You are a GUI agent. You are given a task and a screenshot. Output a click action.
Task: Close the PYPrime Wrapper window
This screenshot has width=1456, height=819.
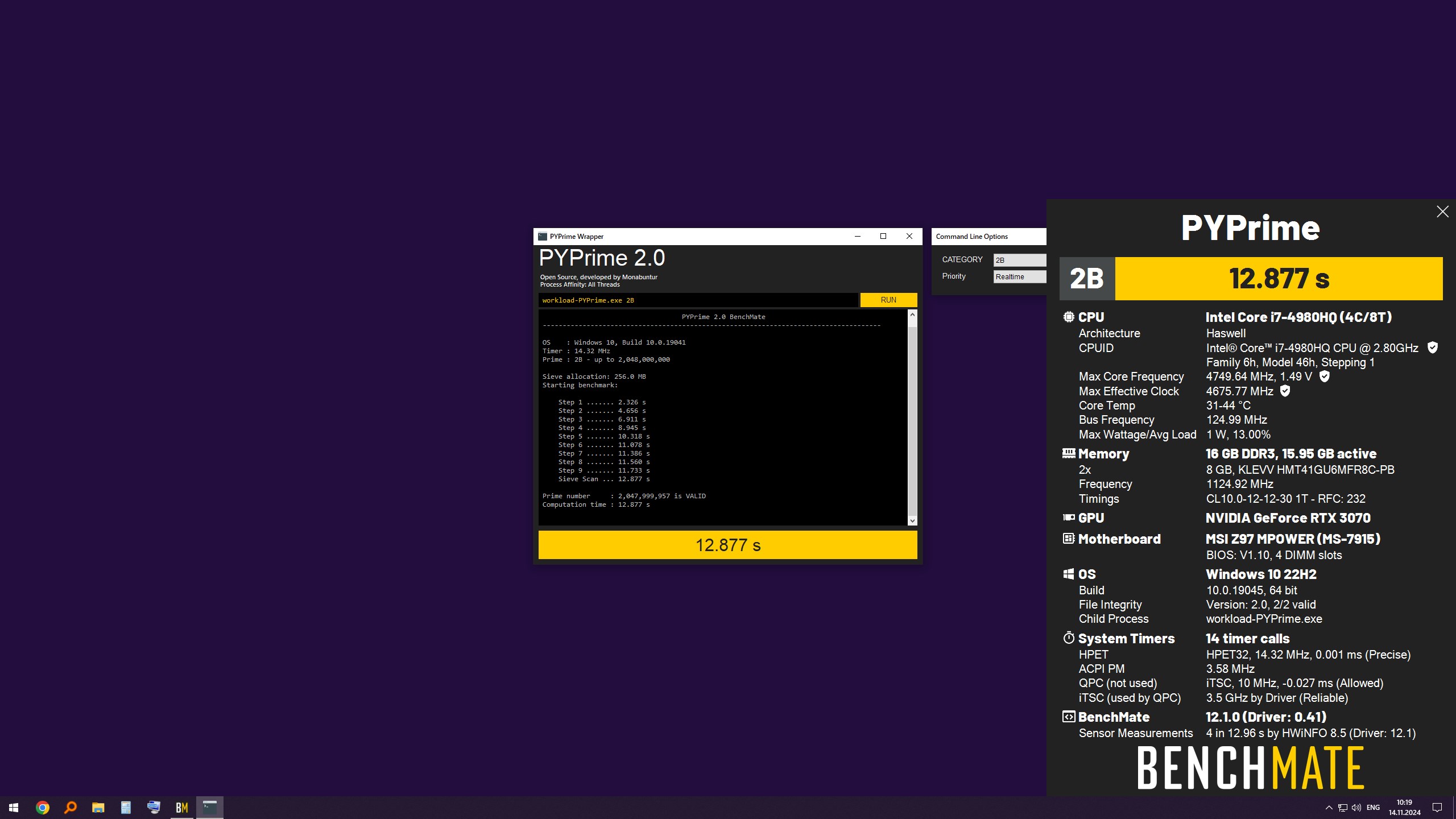[909, 237]
